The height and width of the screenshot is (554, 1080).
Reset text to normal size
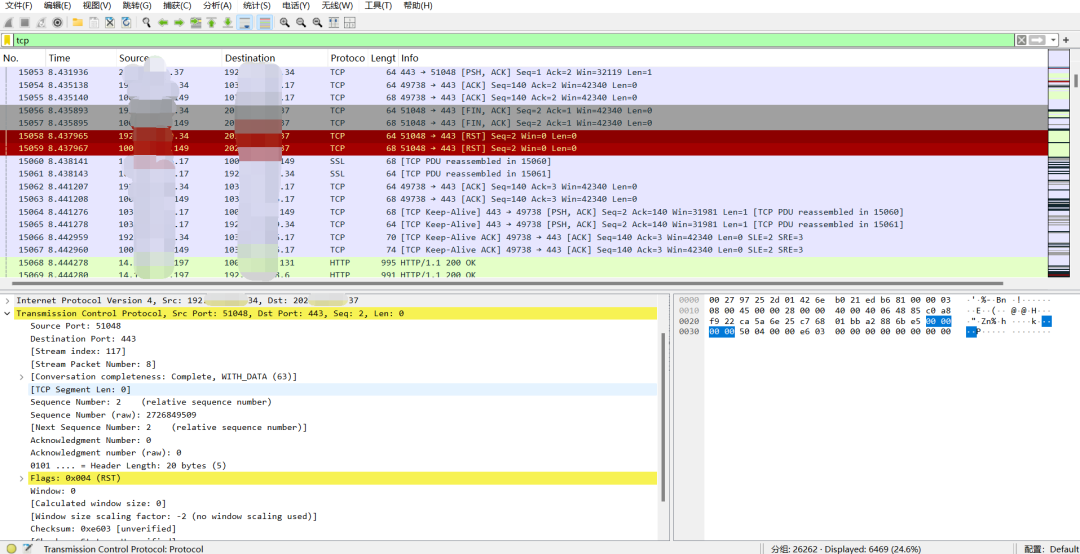click(x=318, y=23)
